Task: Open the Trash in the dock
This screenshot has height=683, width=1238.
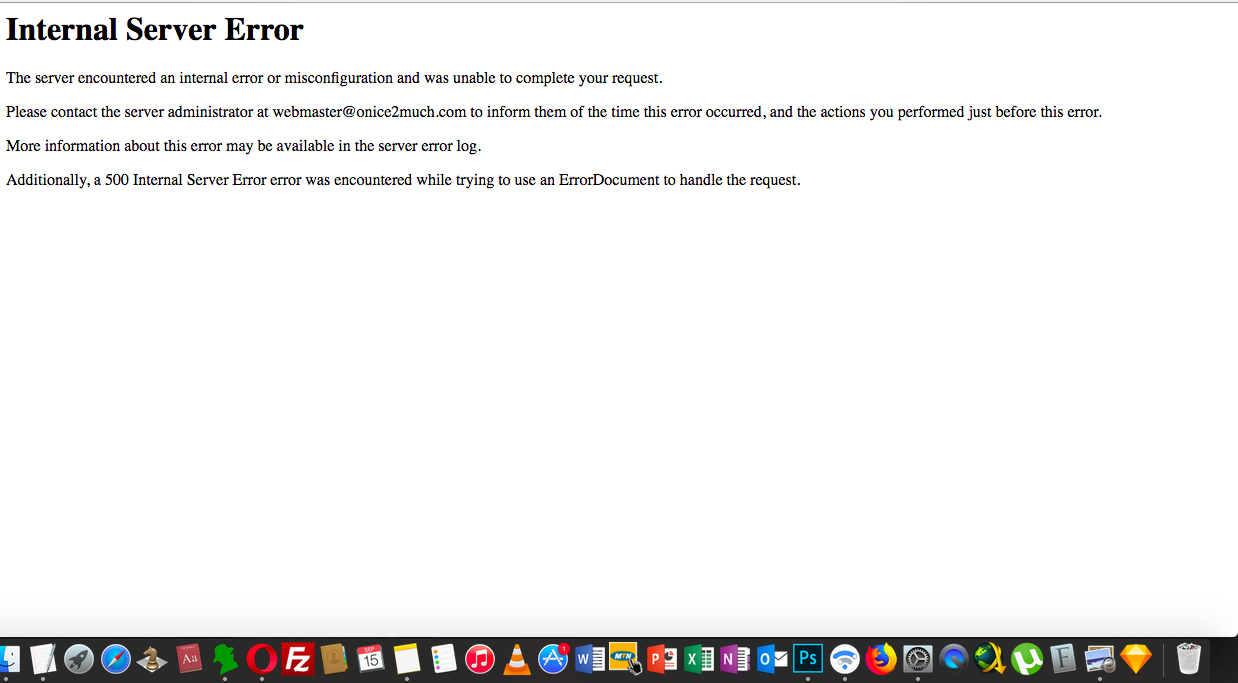Action: 1188,659
